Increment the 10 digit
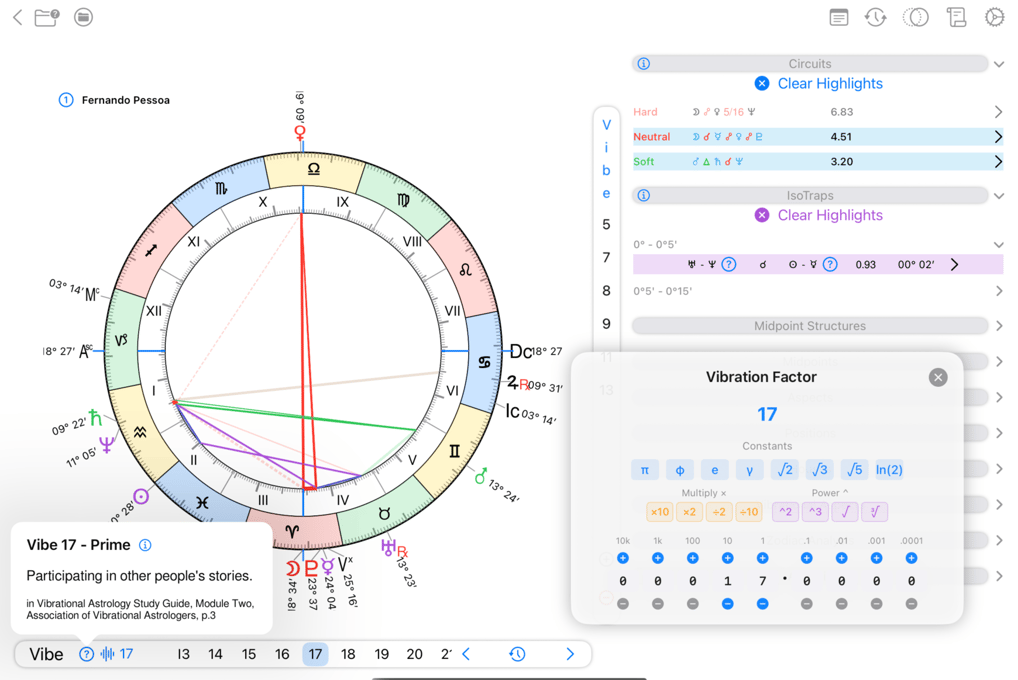Viewport: 1018px width, 680px height. (727, 558)
